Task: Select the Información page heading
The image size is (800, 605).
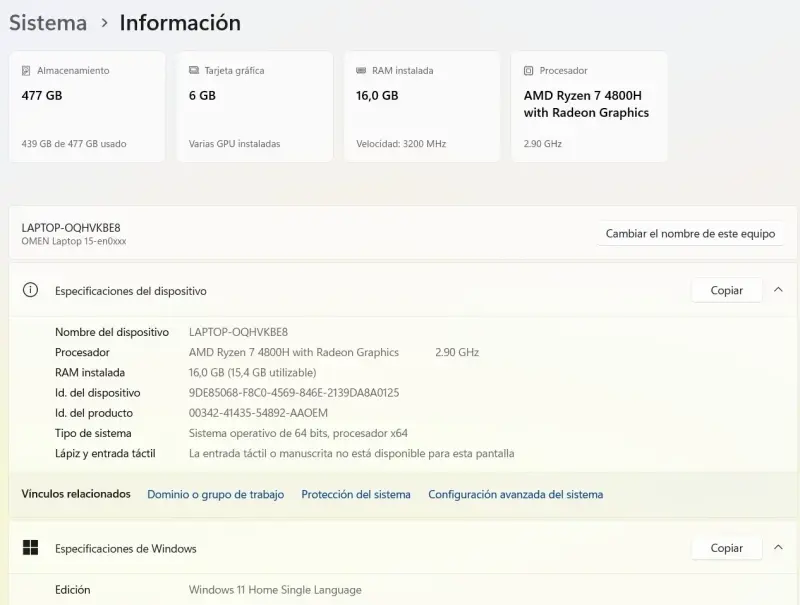Action: pos(180,23)
